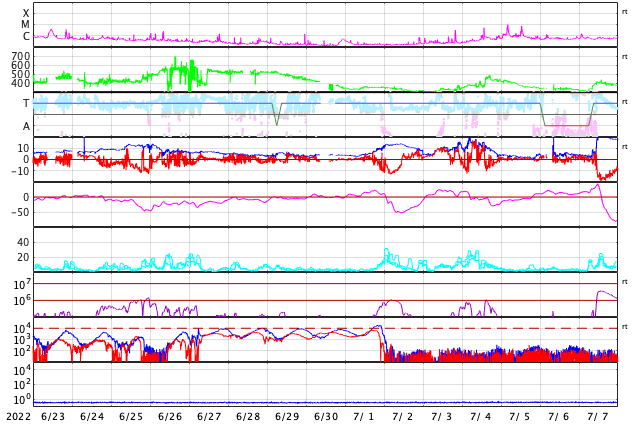Viewport: 634px width, 424px height.
Task: Select the 7/ 7 date label
Action: 598,417
